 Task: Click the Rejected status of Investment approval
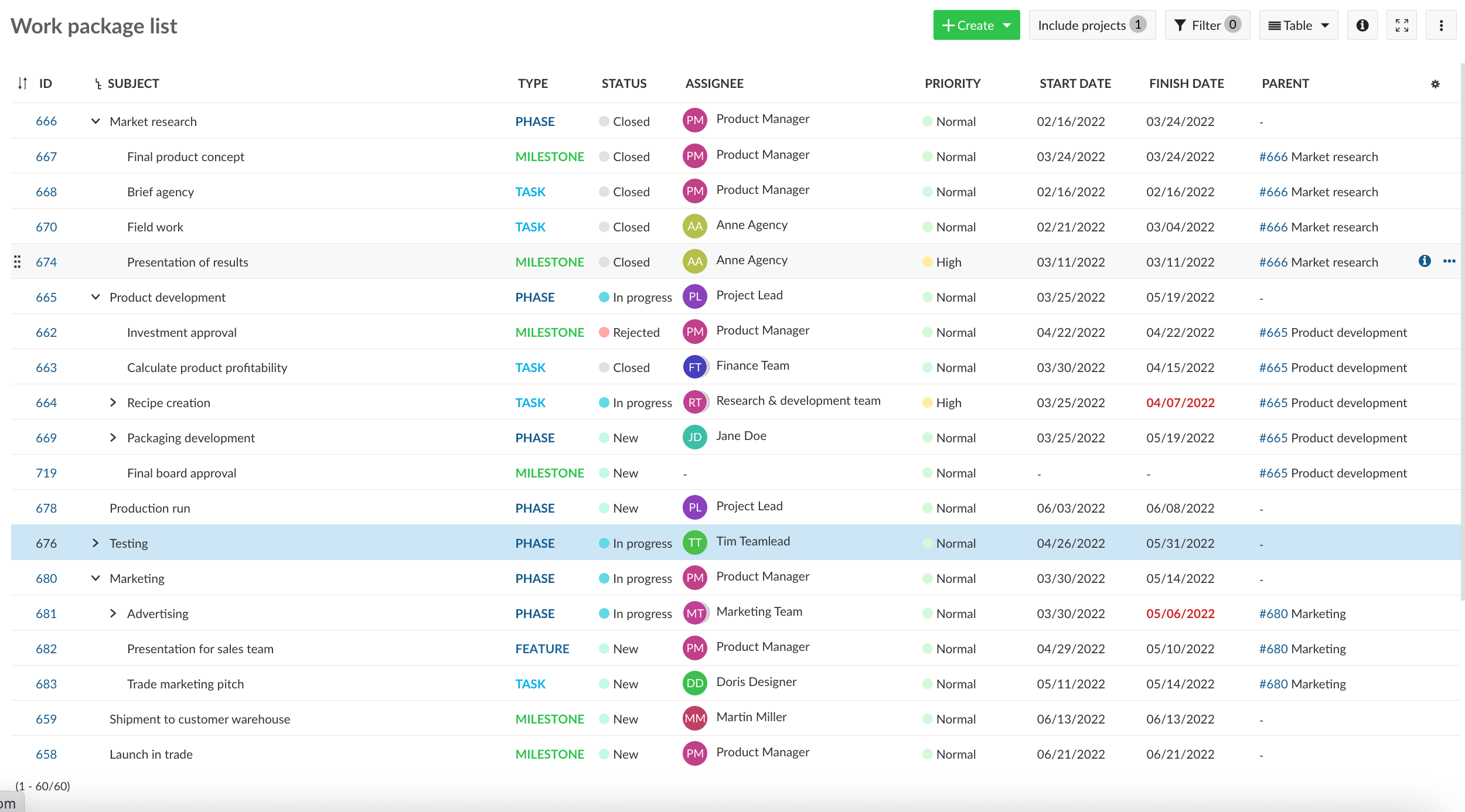point(636,332)
